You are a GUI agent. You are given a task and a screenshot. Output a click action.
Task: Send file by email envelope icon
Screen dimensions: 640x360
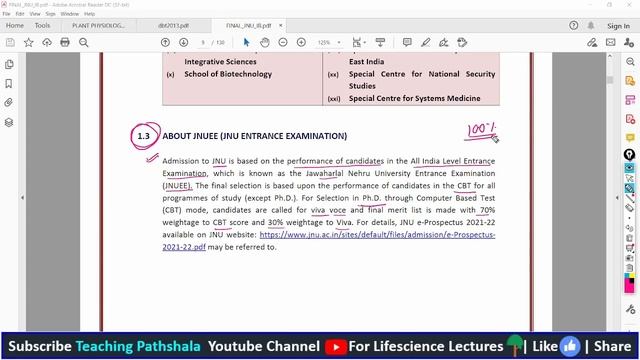[x=611, y=42]
